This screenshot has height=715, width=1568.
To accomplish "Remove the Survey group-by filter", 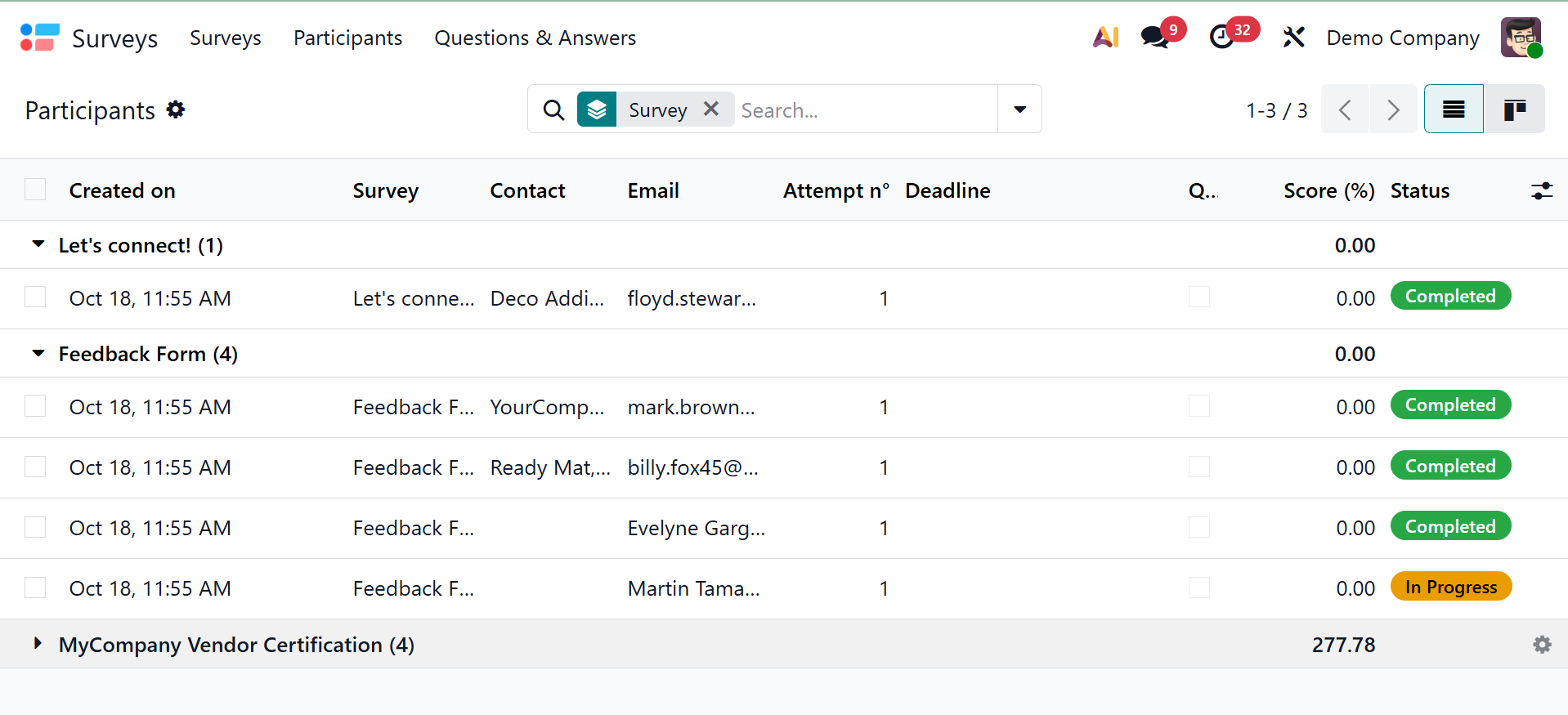I will (x=711, y=109).
